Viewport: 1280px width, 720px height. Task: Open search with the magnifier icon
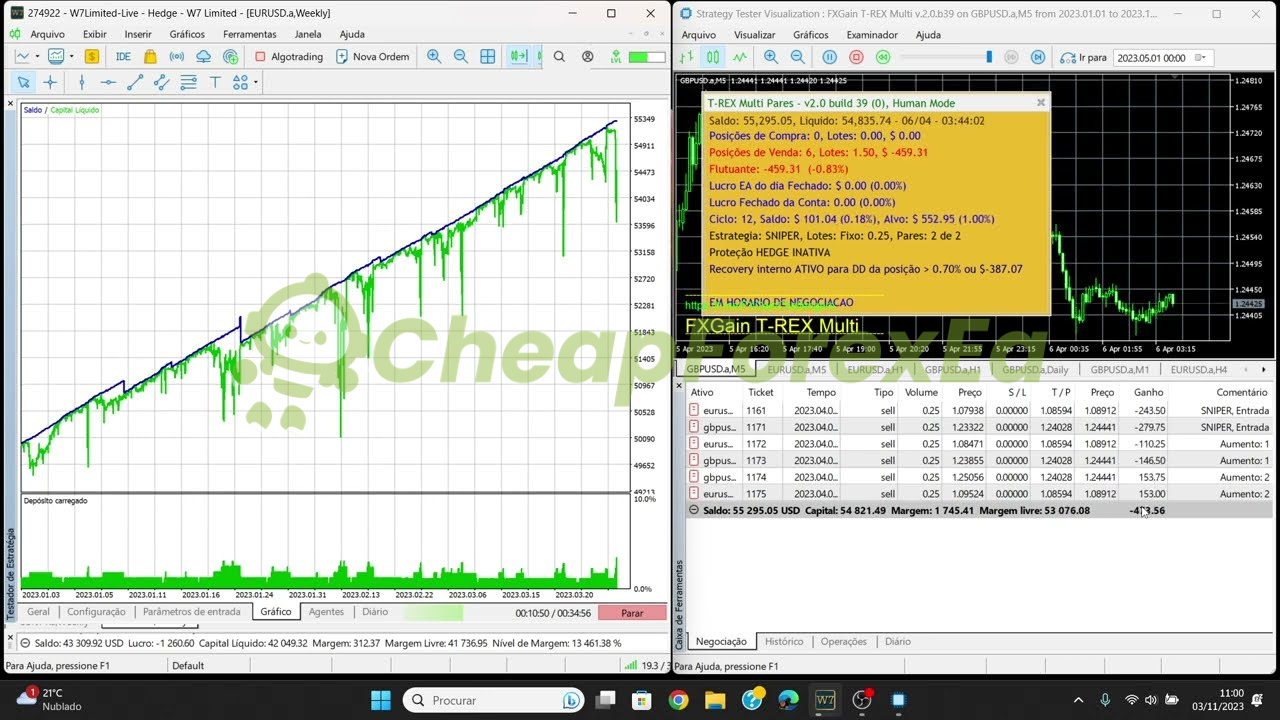click(559, 57)
